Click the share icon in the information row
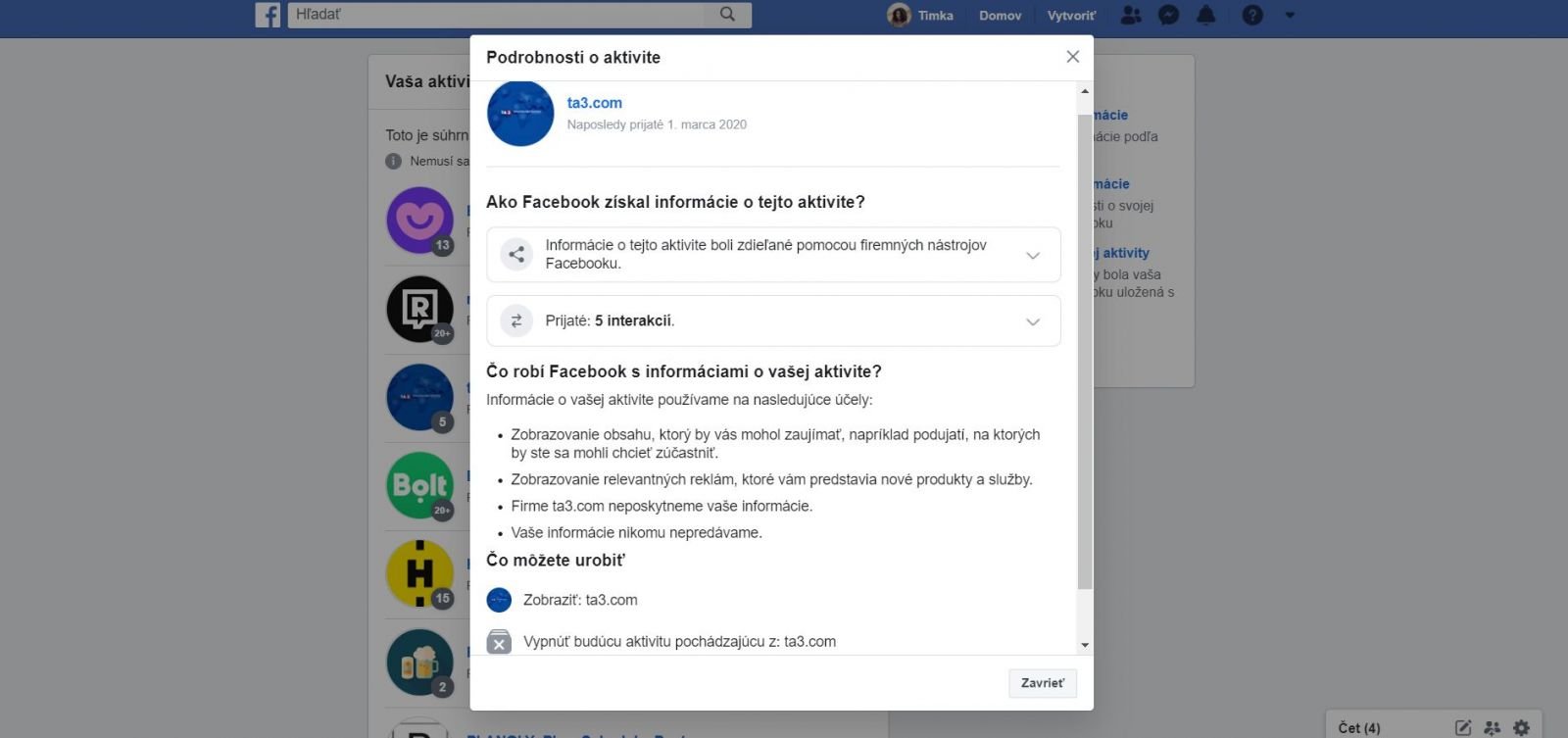Viewport: 1568px width, 738px height. pyautogui.click(x=516, y=254)
